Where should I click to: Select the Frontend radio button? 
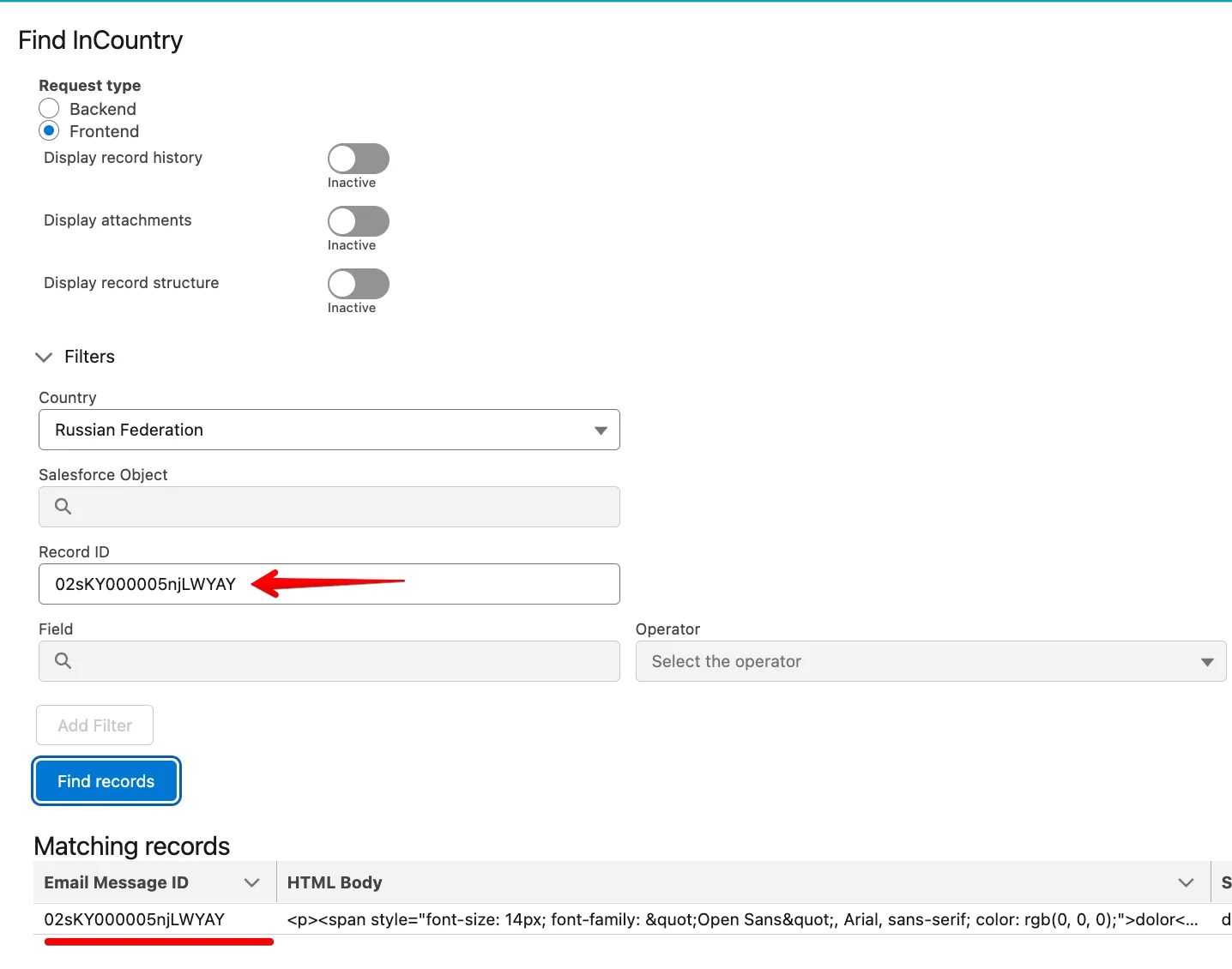50,131
